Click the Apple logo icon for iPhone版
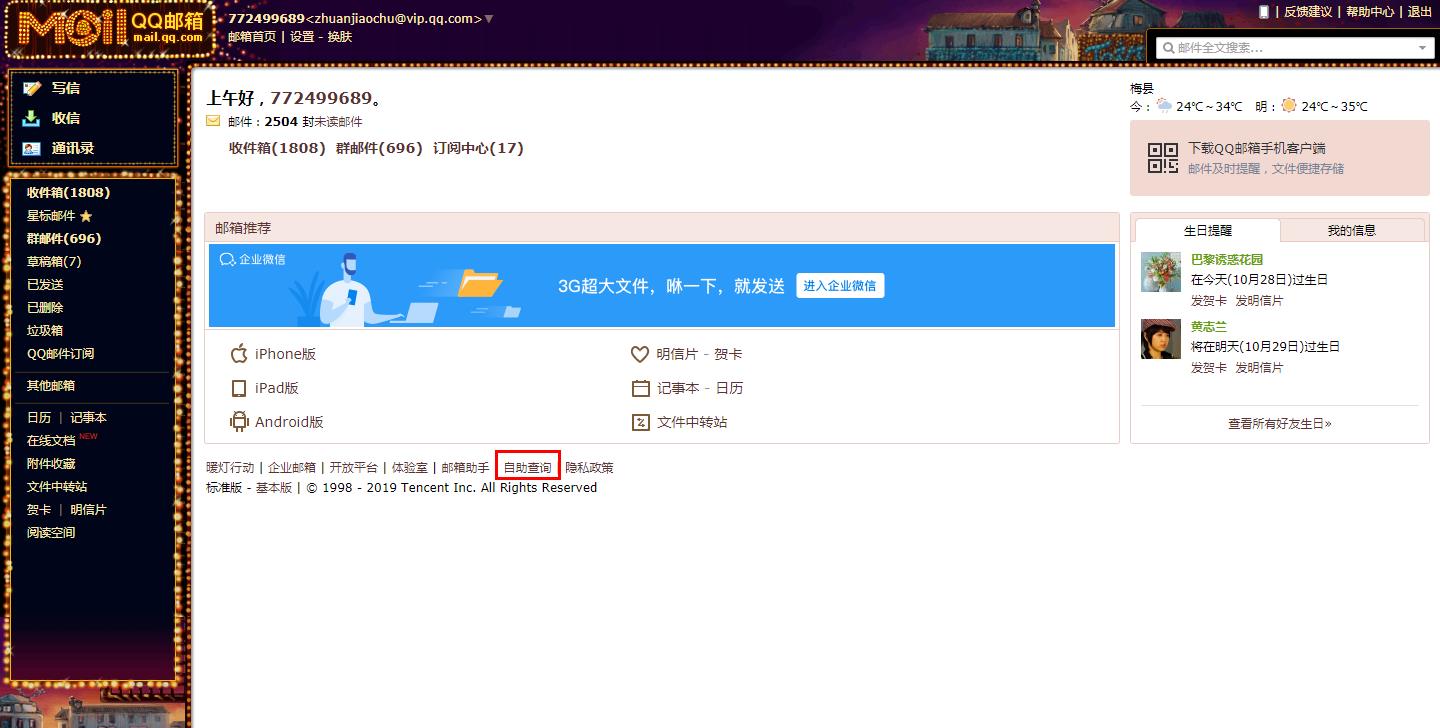The width and height of the screenshot is (1440, 728). pos(239,354)
